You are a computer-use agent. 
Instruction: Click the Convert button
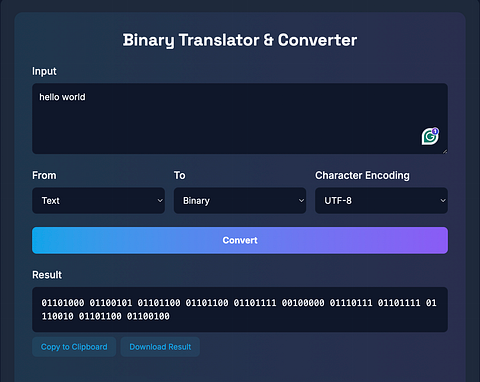pos(240,240)
